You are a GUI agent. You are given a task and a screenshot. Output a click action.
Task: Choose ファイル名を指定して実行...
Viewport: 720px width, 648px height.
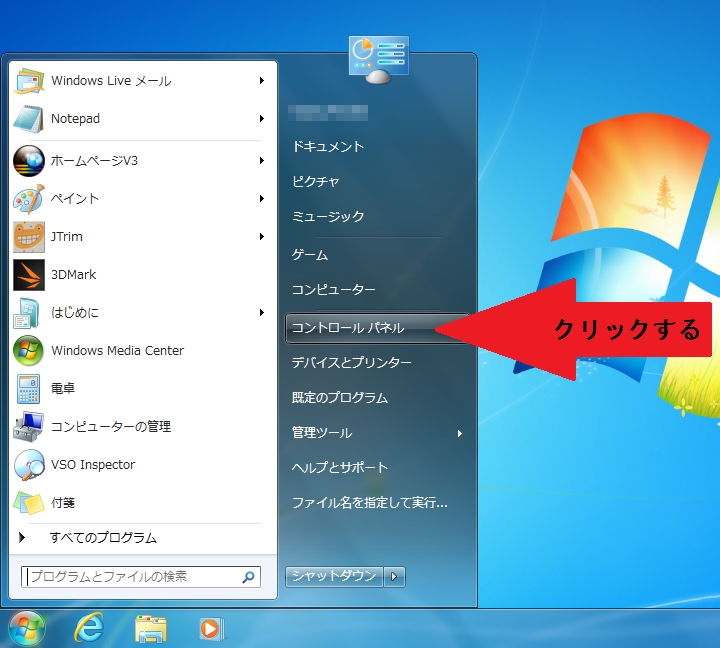(x=370, y=502)
